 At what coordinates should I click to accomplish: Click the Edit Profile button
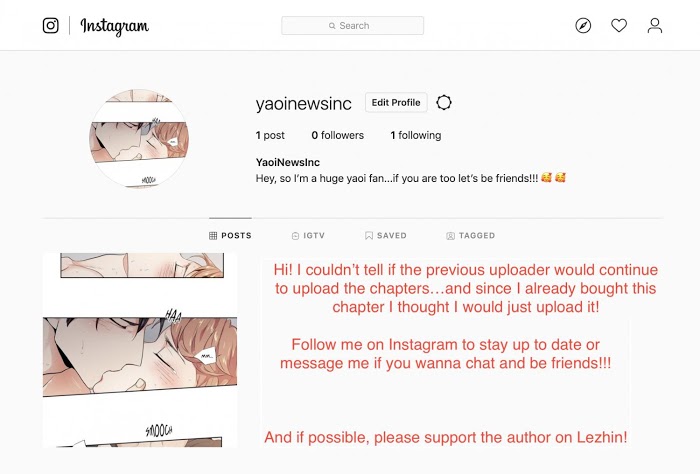[396, 103]
